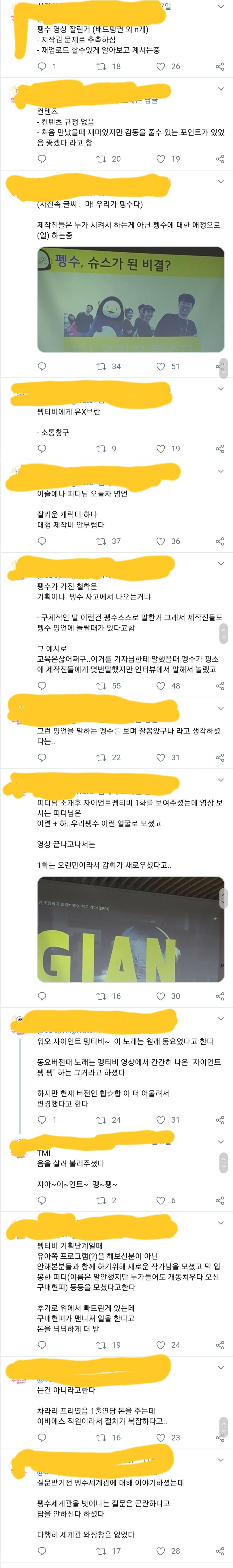Toggle the heart showing 6 likes
The image size is (233, 1568).
tap(161, 1200)
